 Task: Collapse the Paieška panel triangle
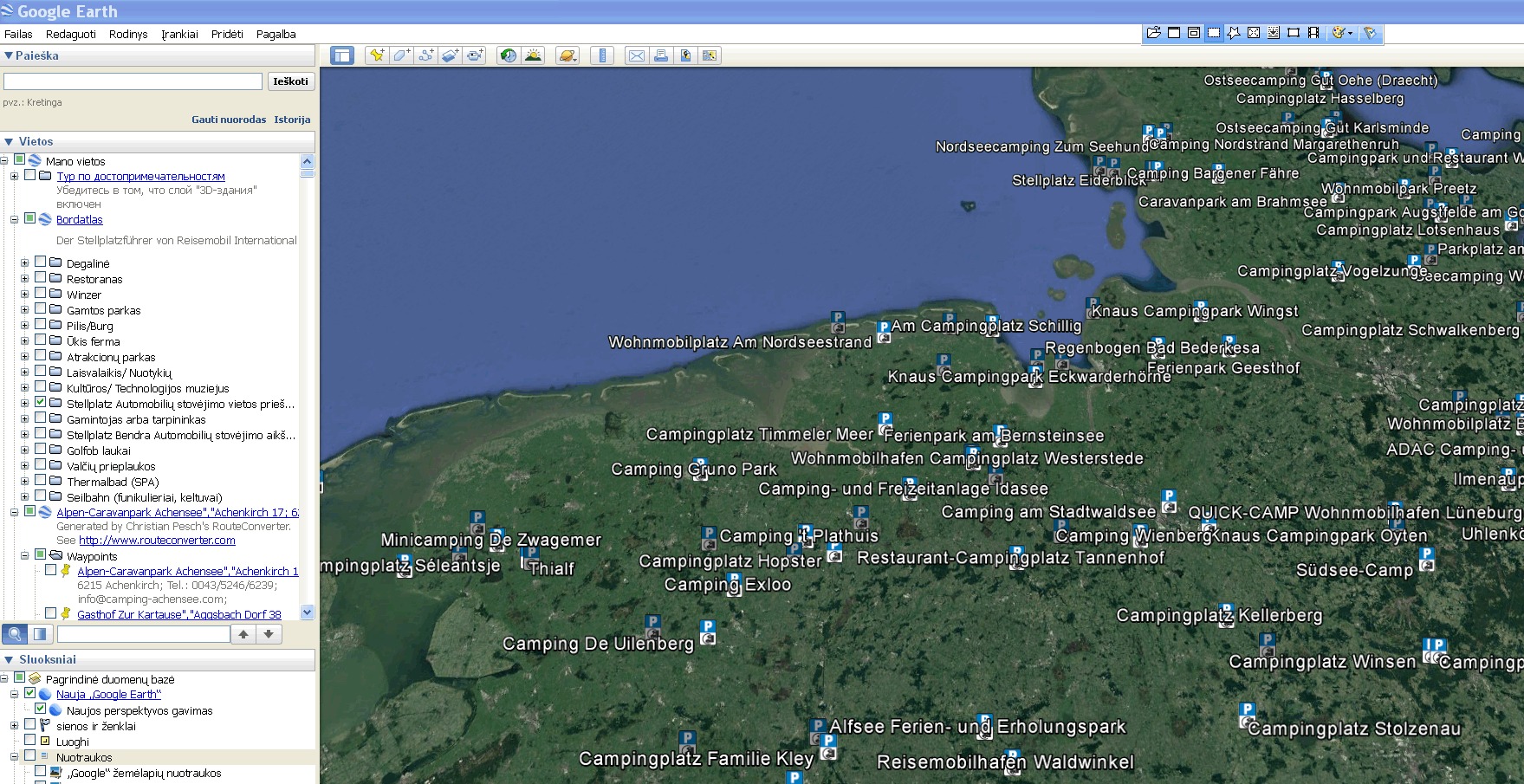coord(9,55)
